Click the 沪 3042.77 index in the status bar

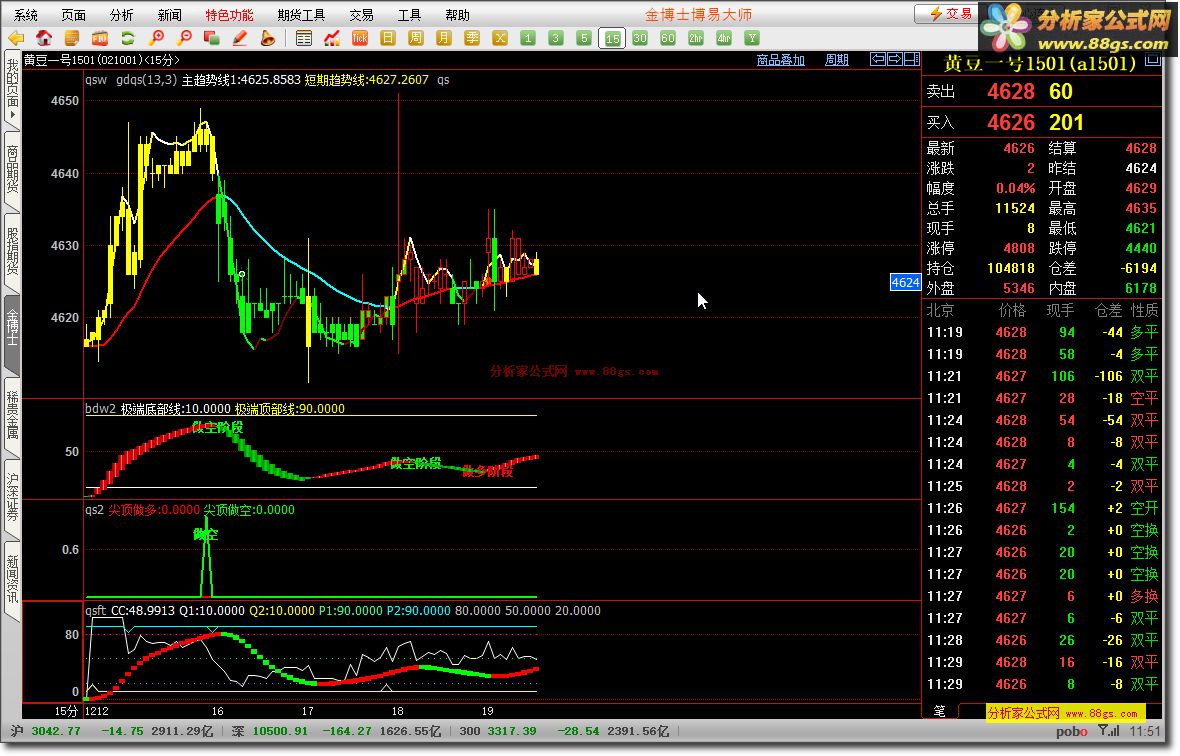tap(47, 731)
